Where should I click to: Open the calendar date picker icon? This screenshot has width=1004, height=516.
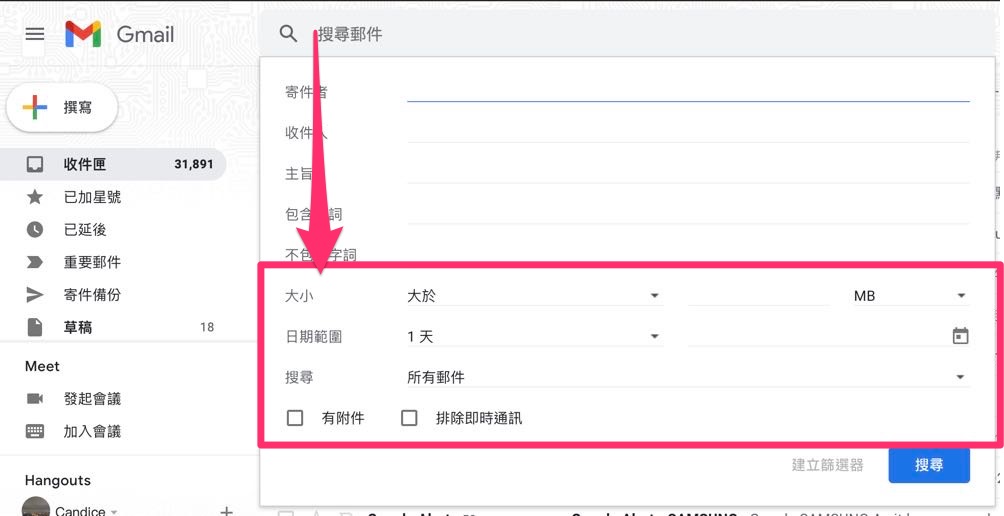pos(960,336)
